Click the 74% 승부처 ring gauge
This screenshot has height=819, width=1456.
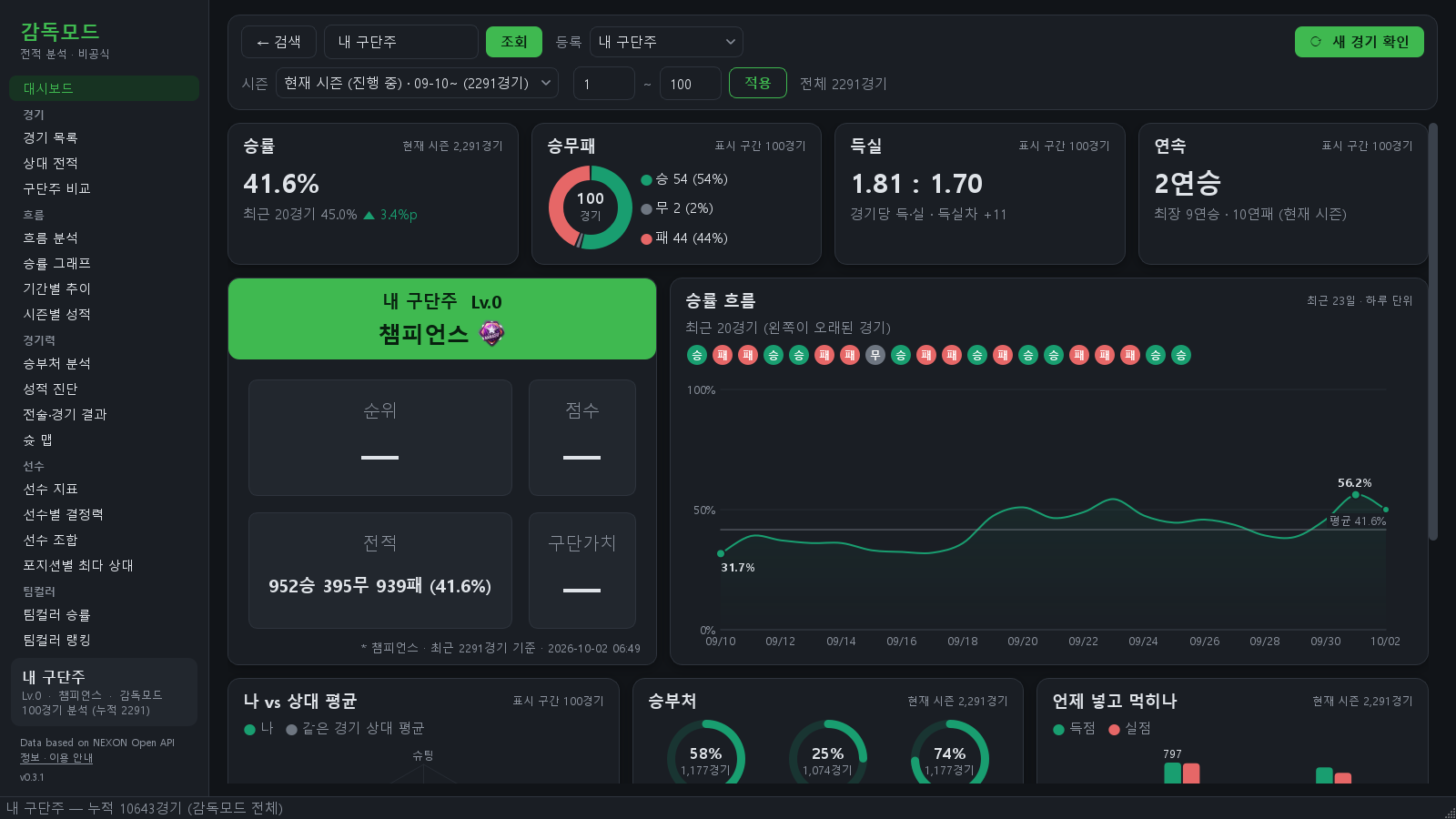949,754
